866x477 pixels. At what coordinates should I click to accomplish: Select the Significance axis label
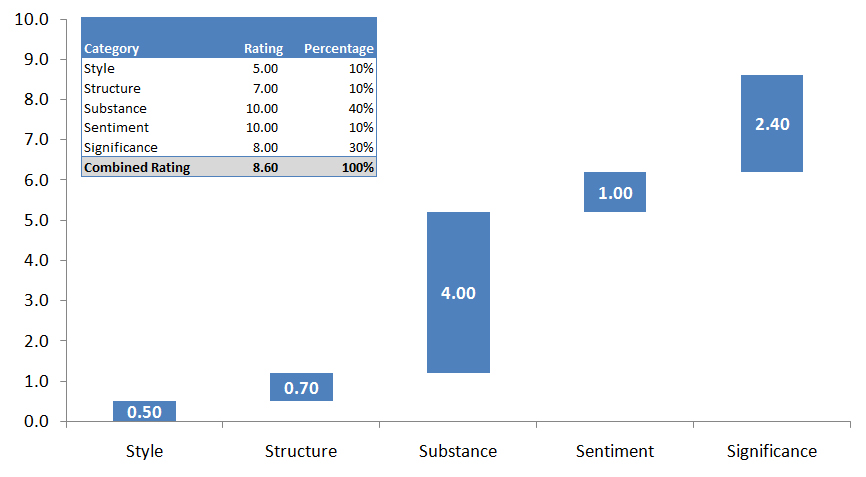point(772,451)
